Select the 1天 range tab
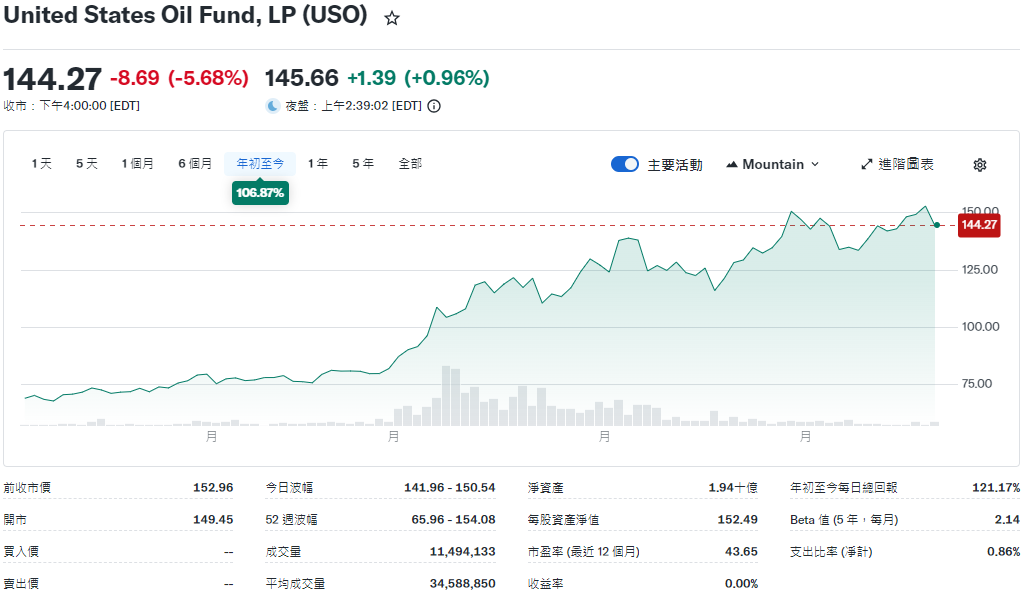Screen dimensions: 1029x594 [x=41, y=163]
